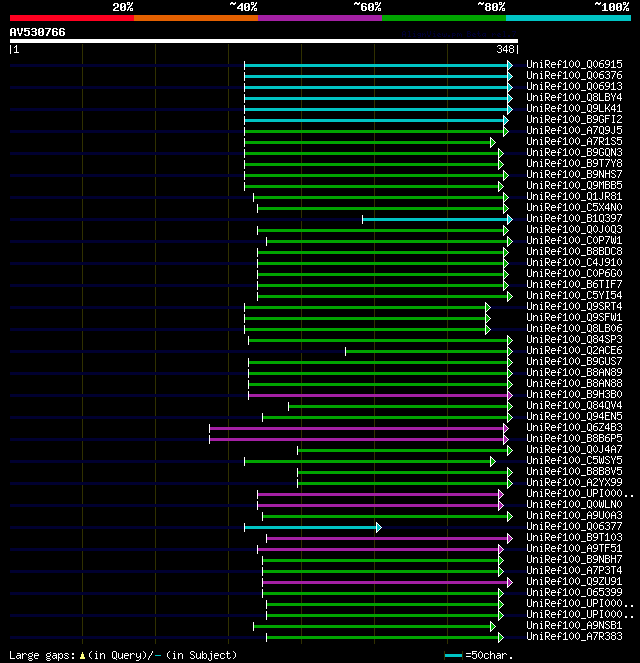640x663 pixels.
Task: Open hit UniRef100_Q06376
Action: coord(574,75)
